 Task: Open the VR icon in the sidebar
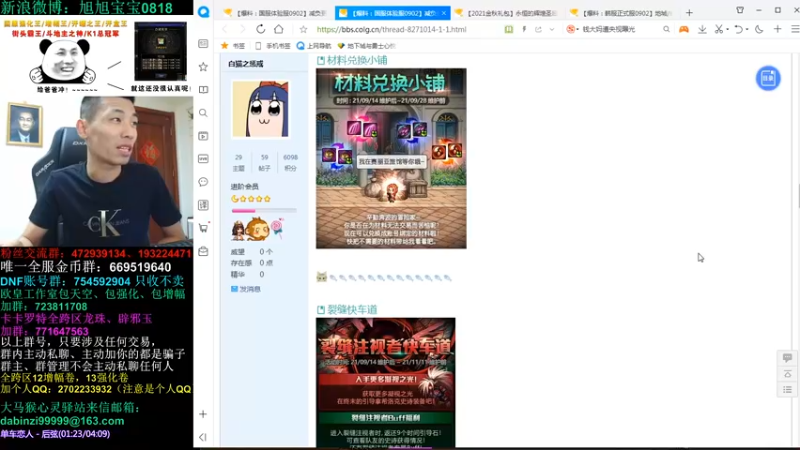coord(203,159)
